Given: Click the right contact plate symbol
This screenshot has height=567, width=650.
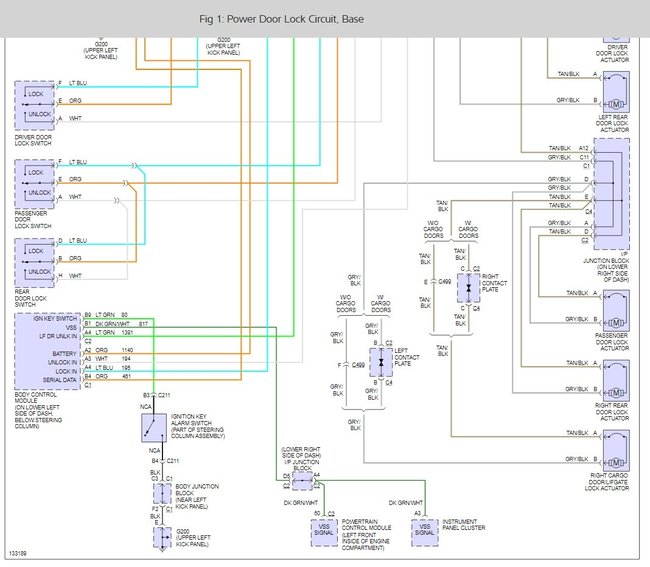Looking at the screenshot, I should [x=468, y=288].
